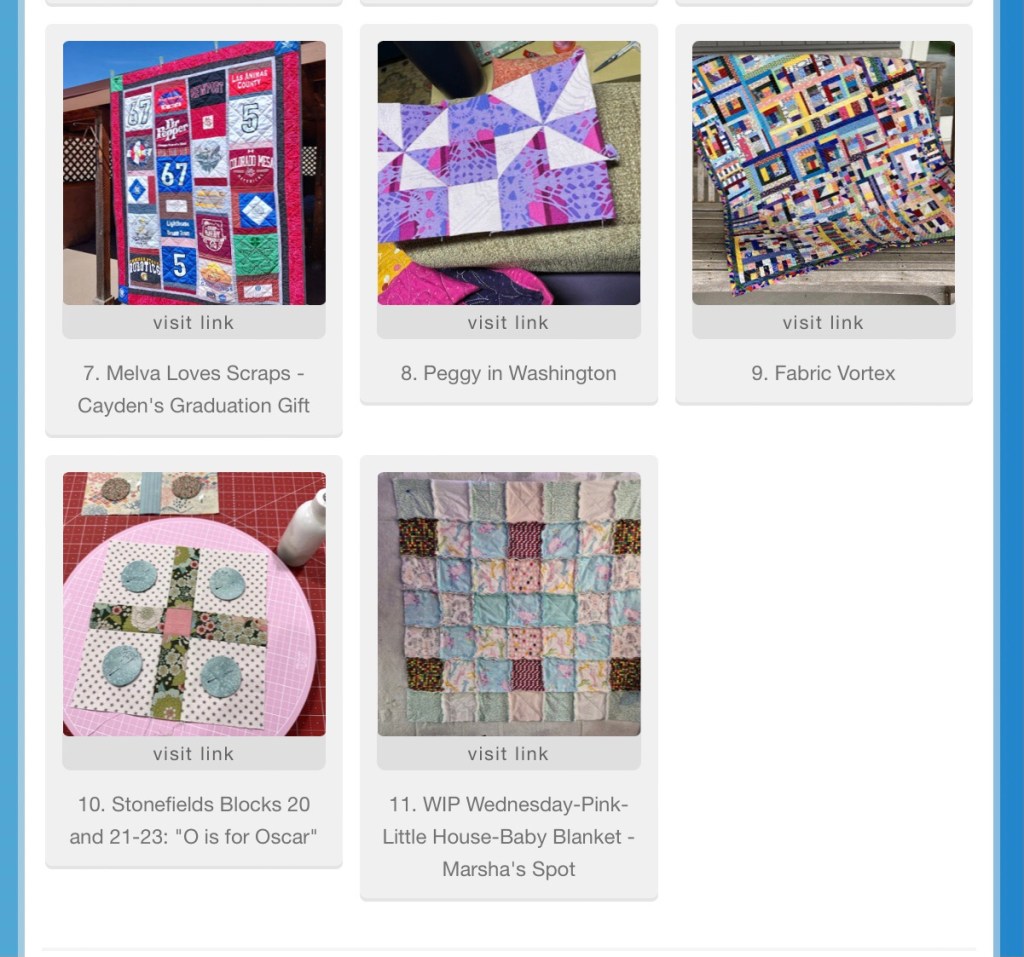Click visit link under Peggy in Washington image
The height and width of the screenshot is (957, 1024).
click(509, 322)
